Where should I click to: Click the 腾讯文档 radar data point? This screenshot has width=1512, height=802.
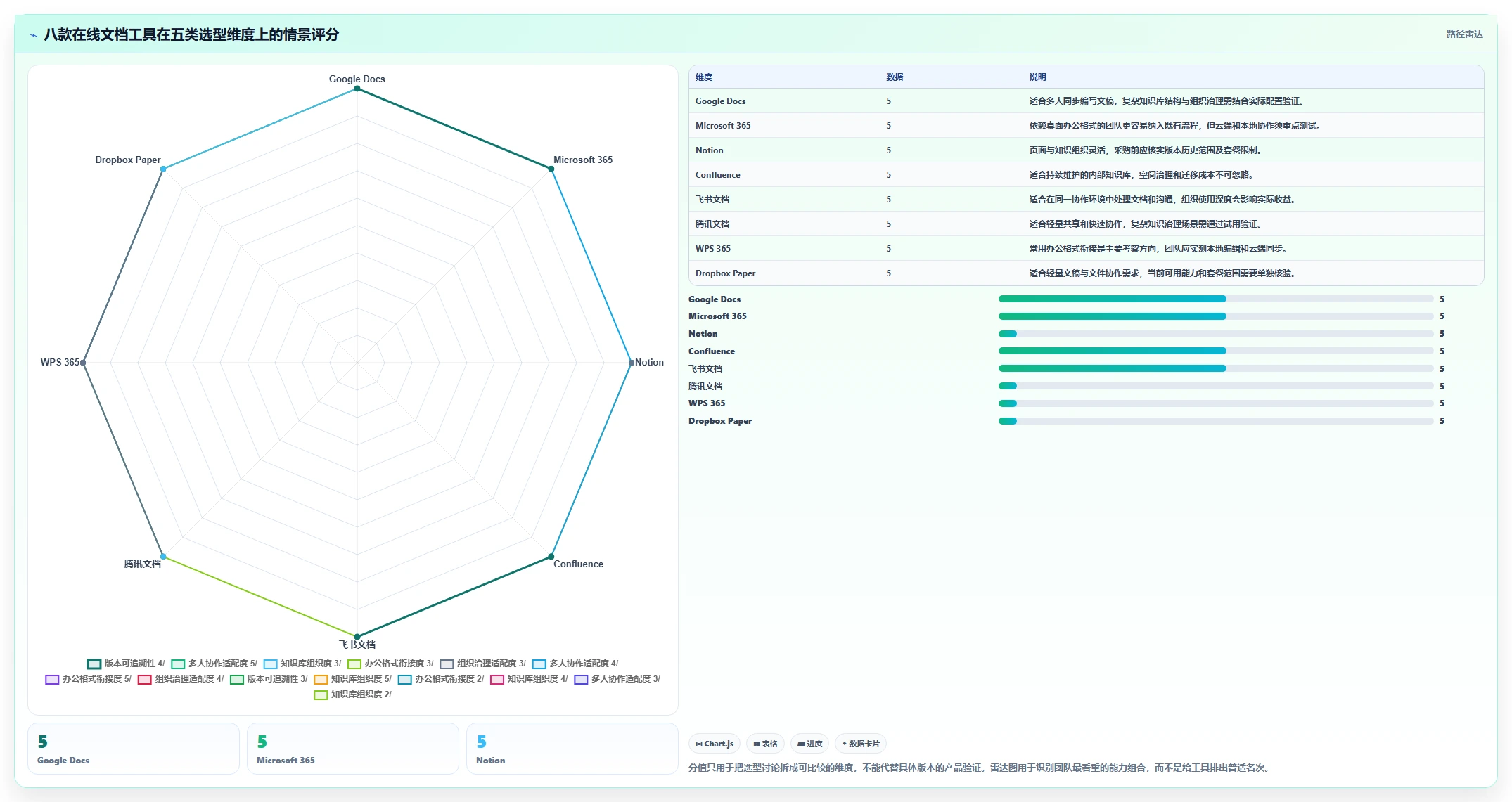click(x=163, y=557)
